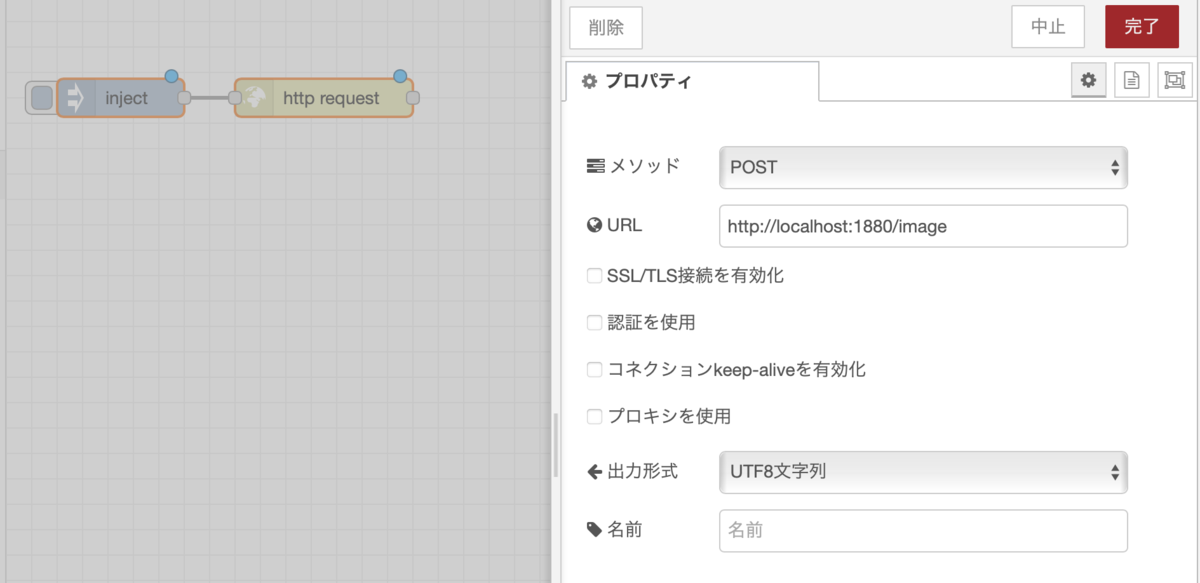Click the 完了 button
Image resolution: width=1200 pixels, height=583 pixels.
pos(1141,27)
